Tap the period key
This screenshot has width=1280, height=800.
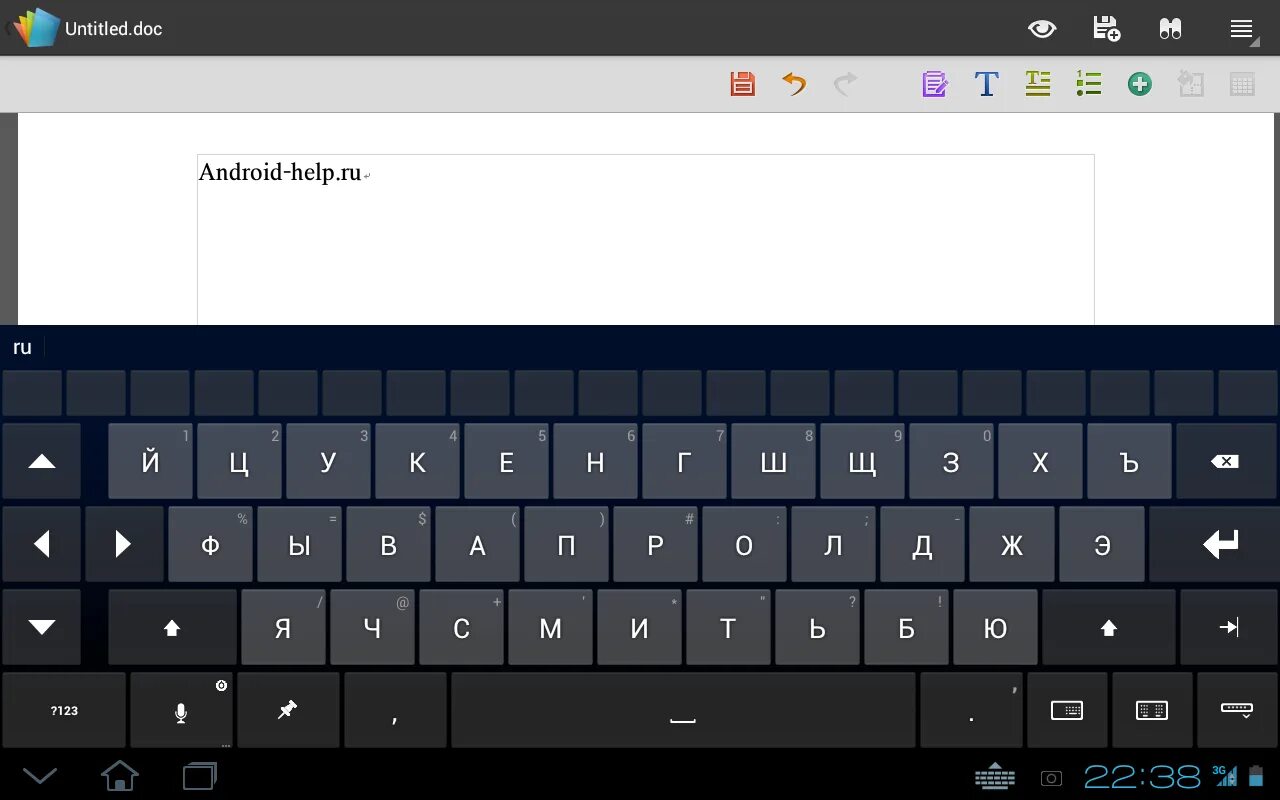tap(971, 710)
